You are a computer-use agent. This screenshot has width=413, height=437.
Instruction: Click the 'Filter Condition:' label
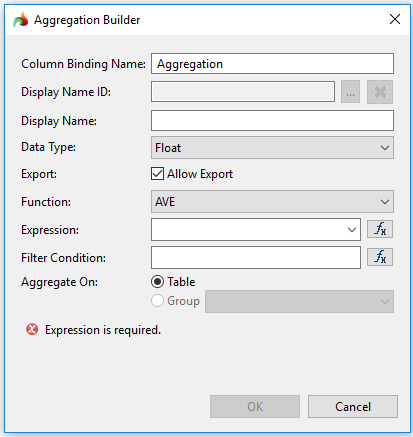click(63, 258)
